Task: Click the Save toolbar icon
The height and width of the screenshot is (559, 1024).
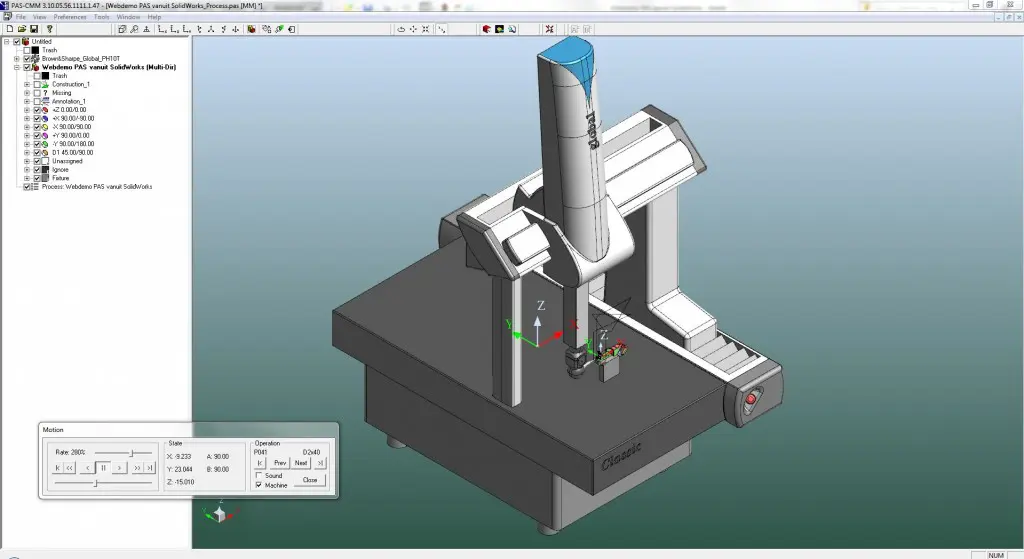Action: coord(34,29)
